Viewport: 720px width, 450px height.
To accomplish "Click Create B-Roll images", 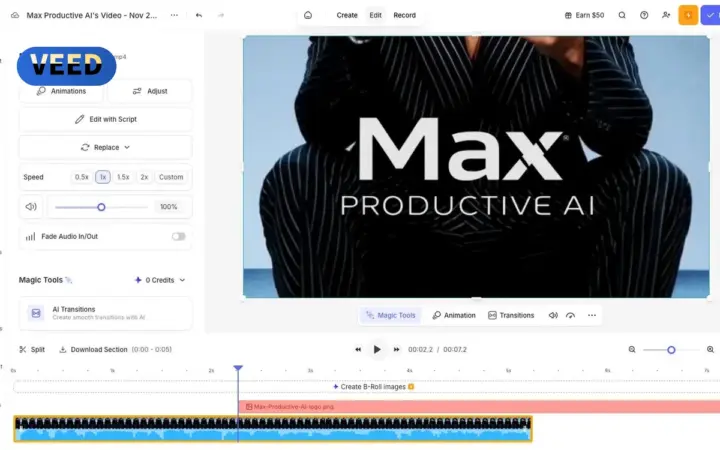I will 373,387.
